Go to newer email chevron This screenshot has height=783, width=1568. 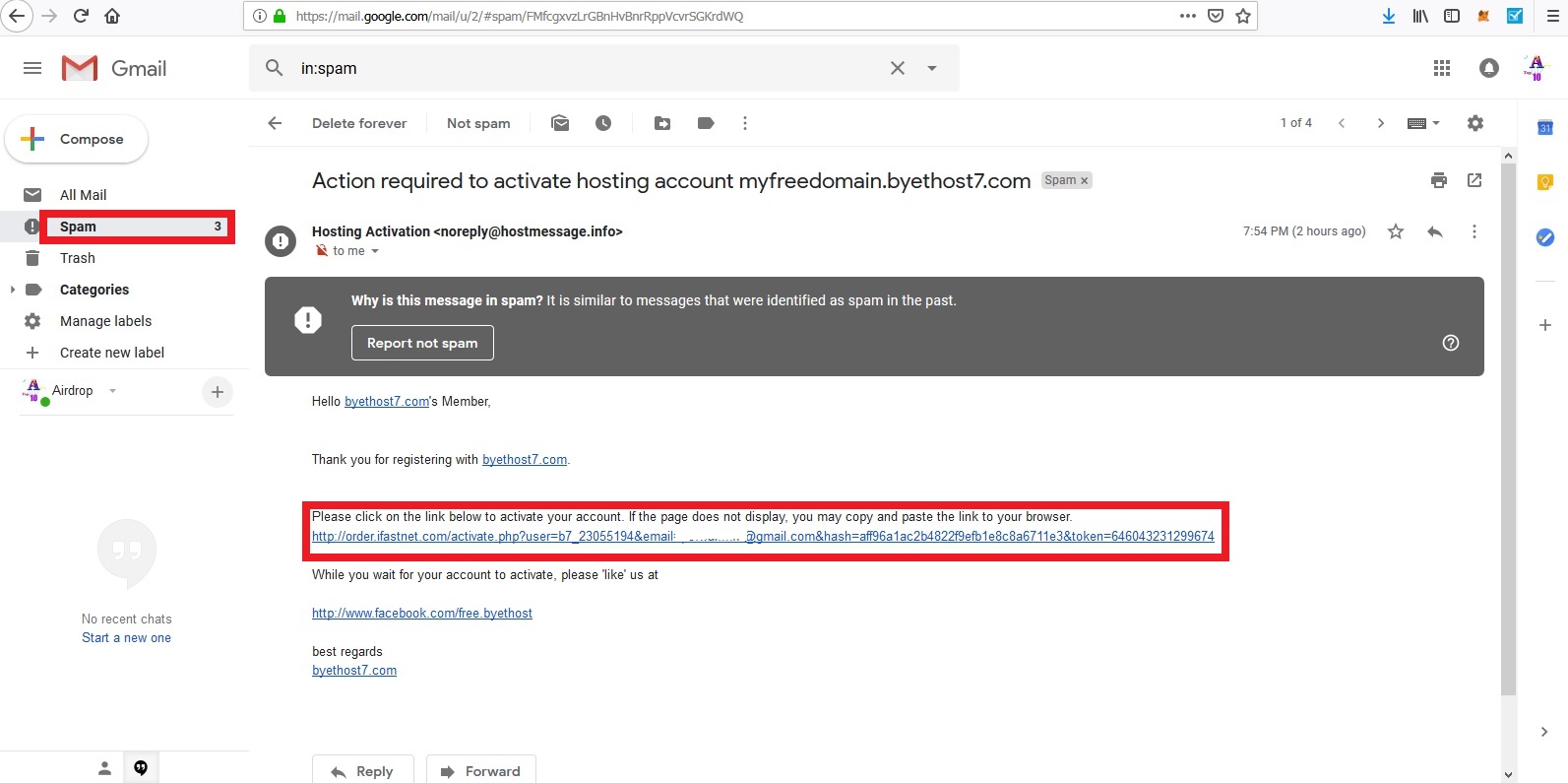1342,123
